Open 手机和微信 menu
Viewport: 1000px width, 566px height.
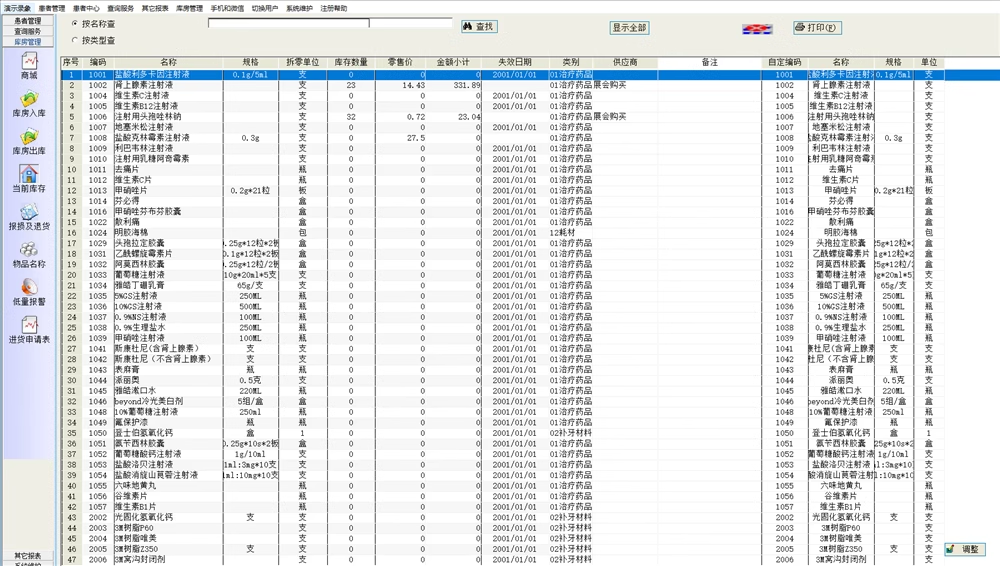tap(227, 8)
